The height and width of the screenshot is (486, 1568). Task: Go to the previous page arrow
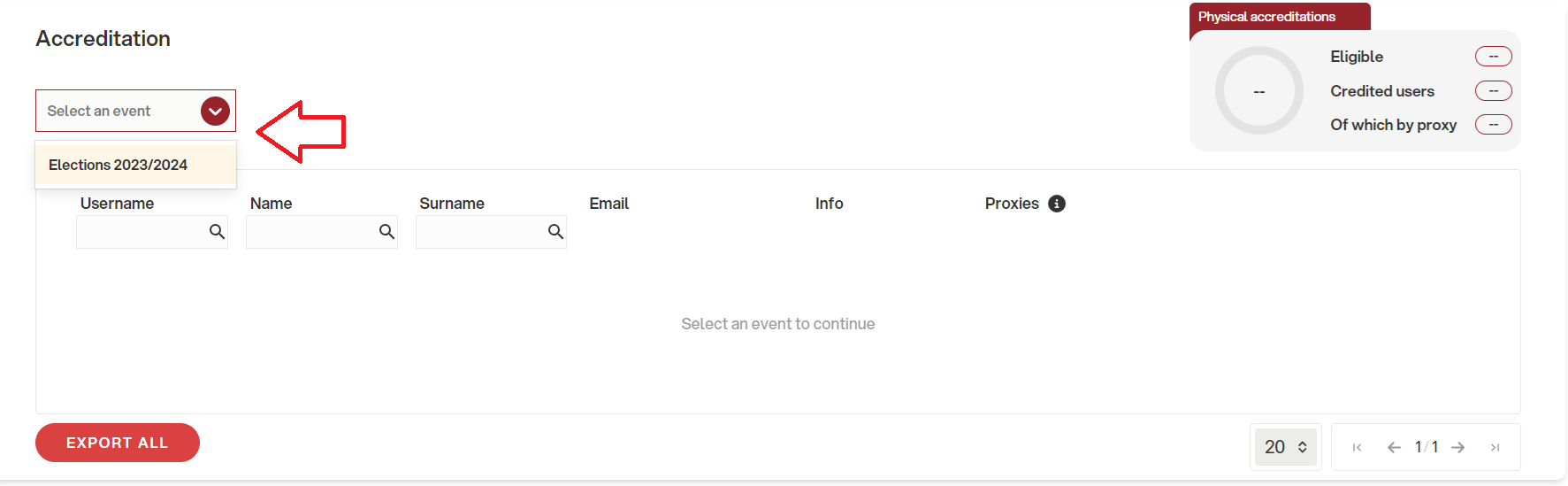click(1394, 447)
